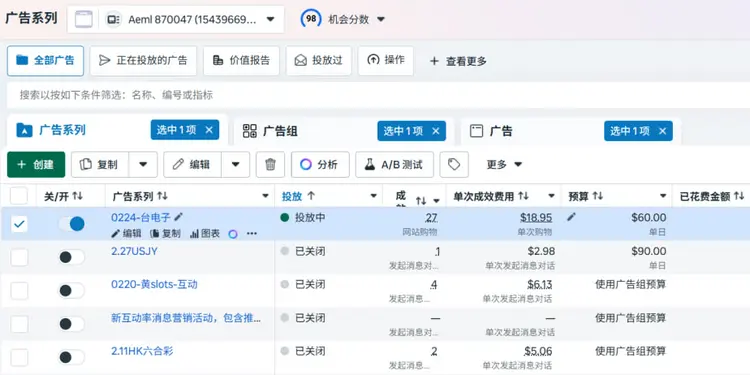
Task: Uncheck the 0224-台电子 row checkbox
Action: (x=19, y=224)
